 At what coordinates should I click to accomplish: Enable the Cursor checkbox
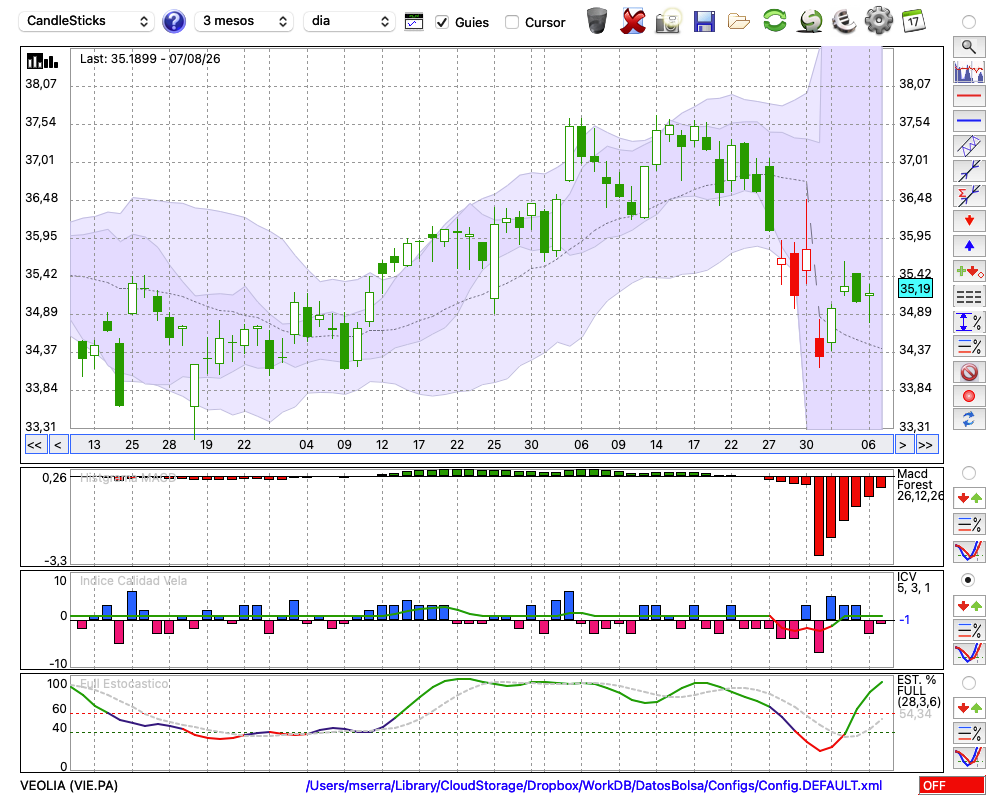click(511, 22)
